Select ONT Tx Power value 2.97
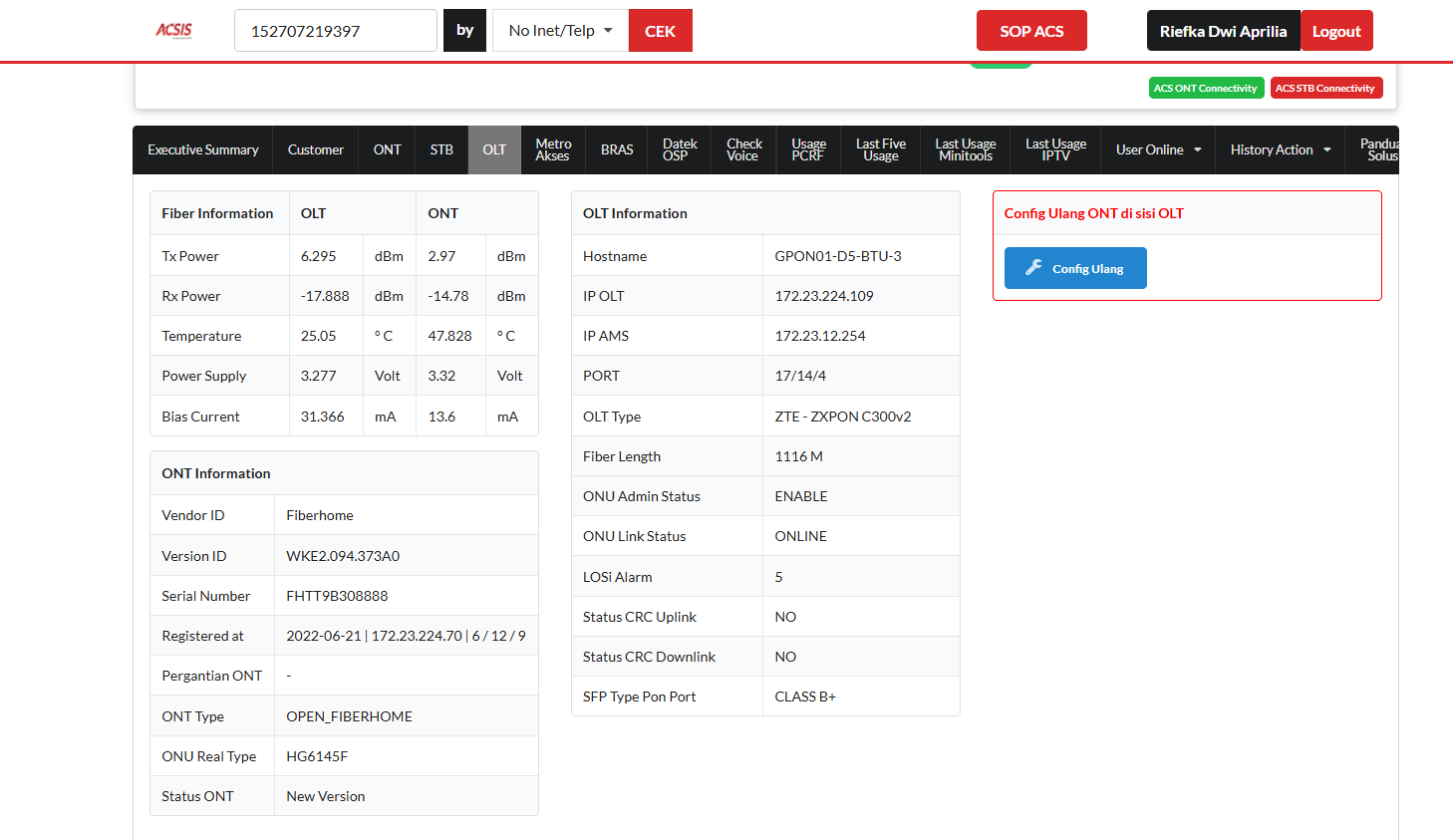The width and height of the screenshot is (1453, 840). pyautogui.click(x=441, y=256)
